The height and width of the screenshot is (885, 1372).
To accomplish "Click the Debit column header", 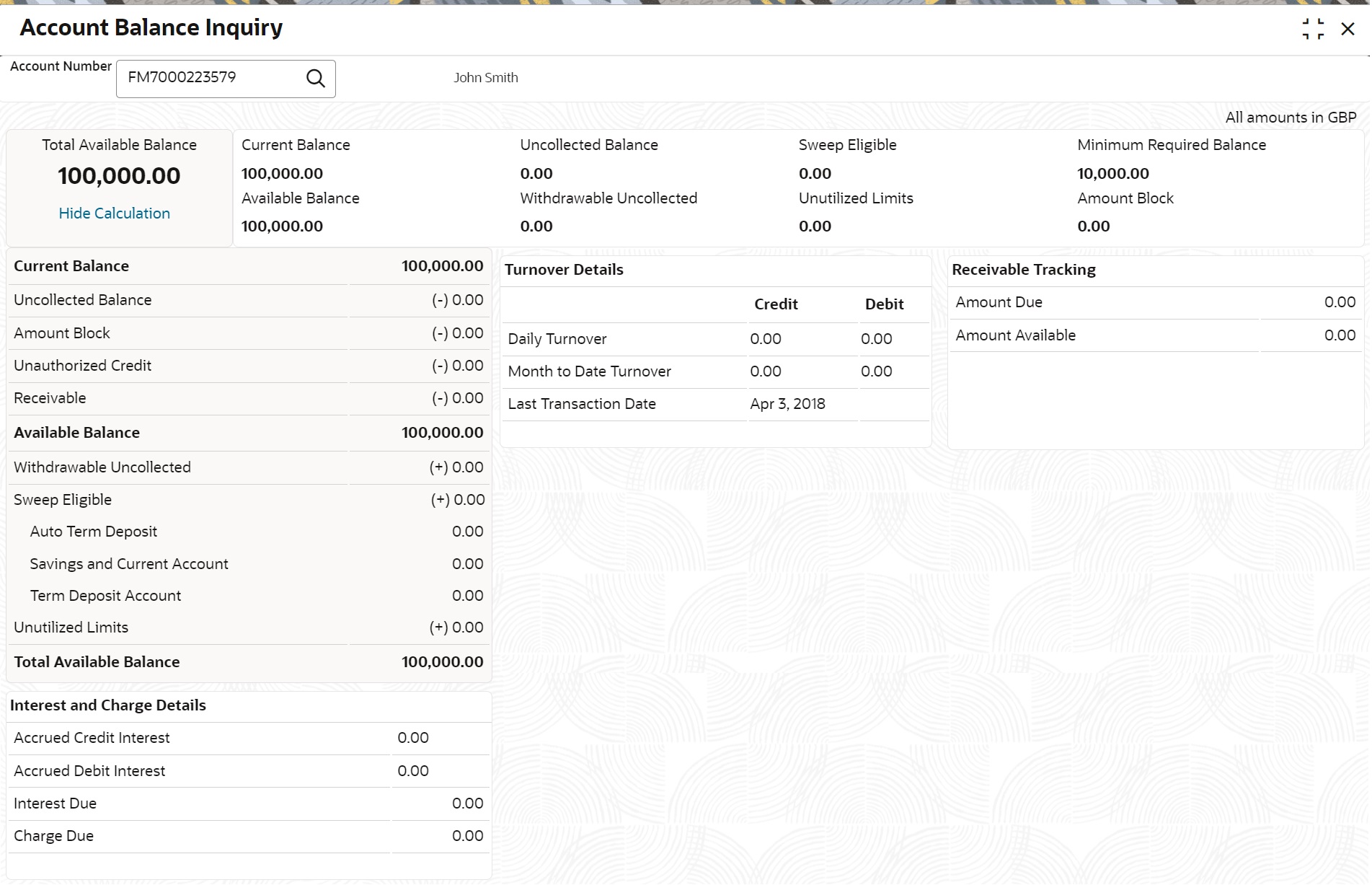I will (x=885, y=304).
